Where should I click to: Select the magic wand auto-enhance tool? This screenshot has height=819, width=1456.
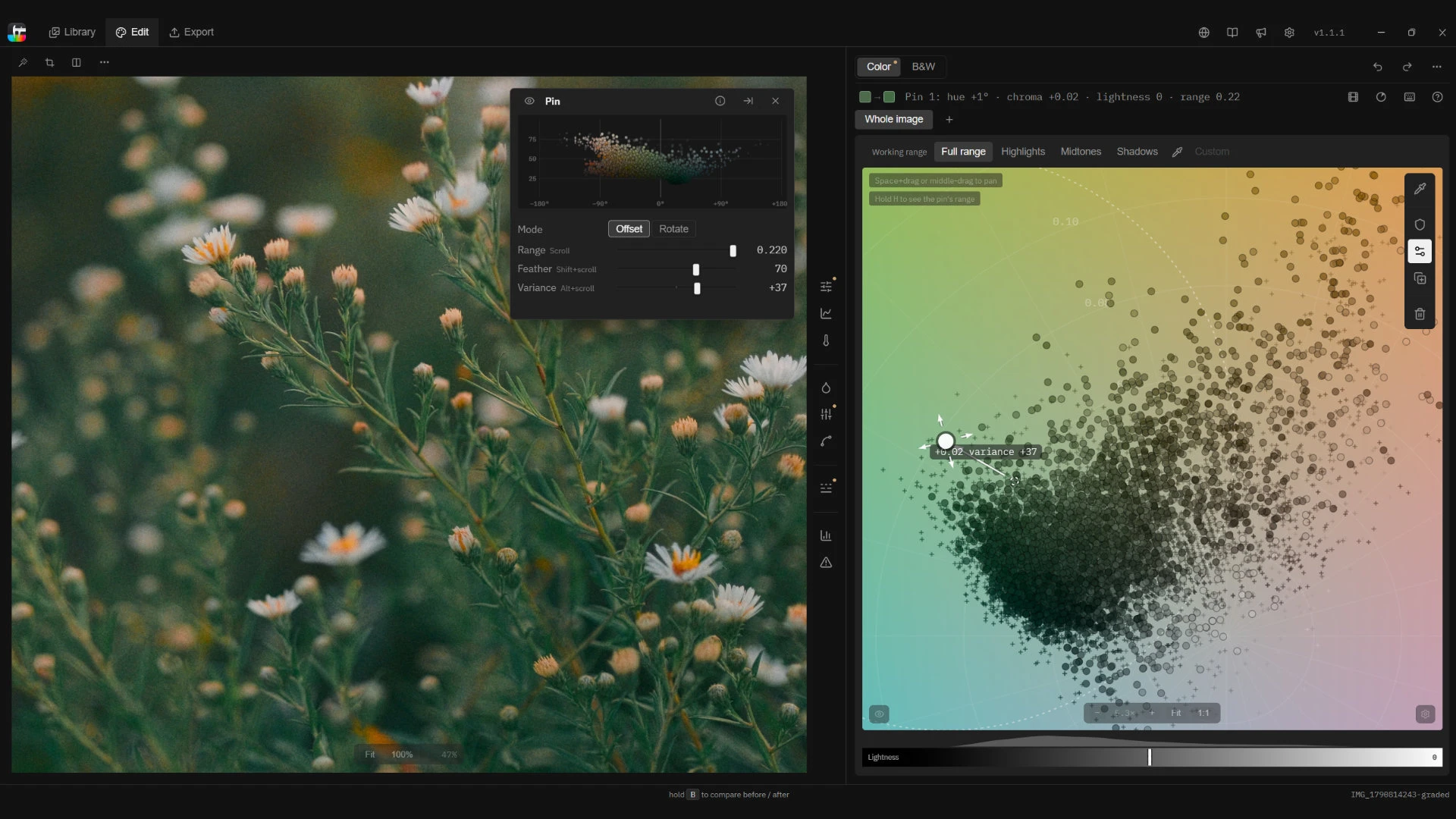click(23, 62)
